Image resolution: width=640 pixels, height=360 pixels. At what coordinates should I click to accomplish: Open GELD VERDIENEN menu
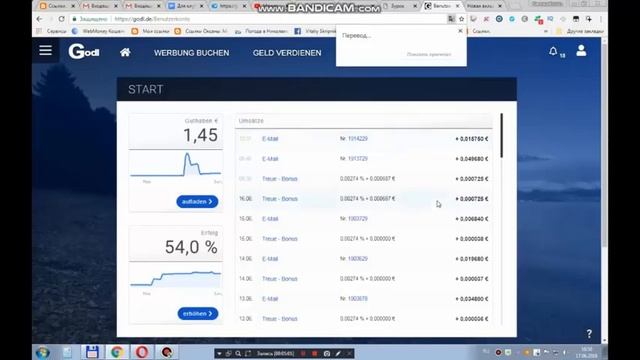click(x=287, y=53)
